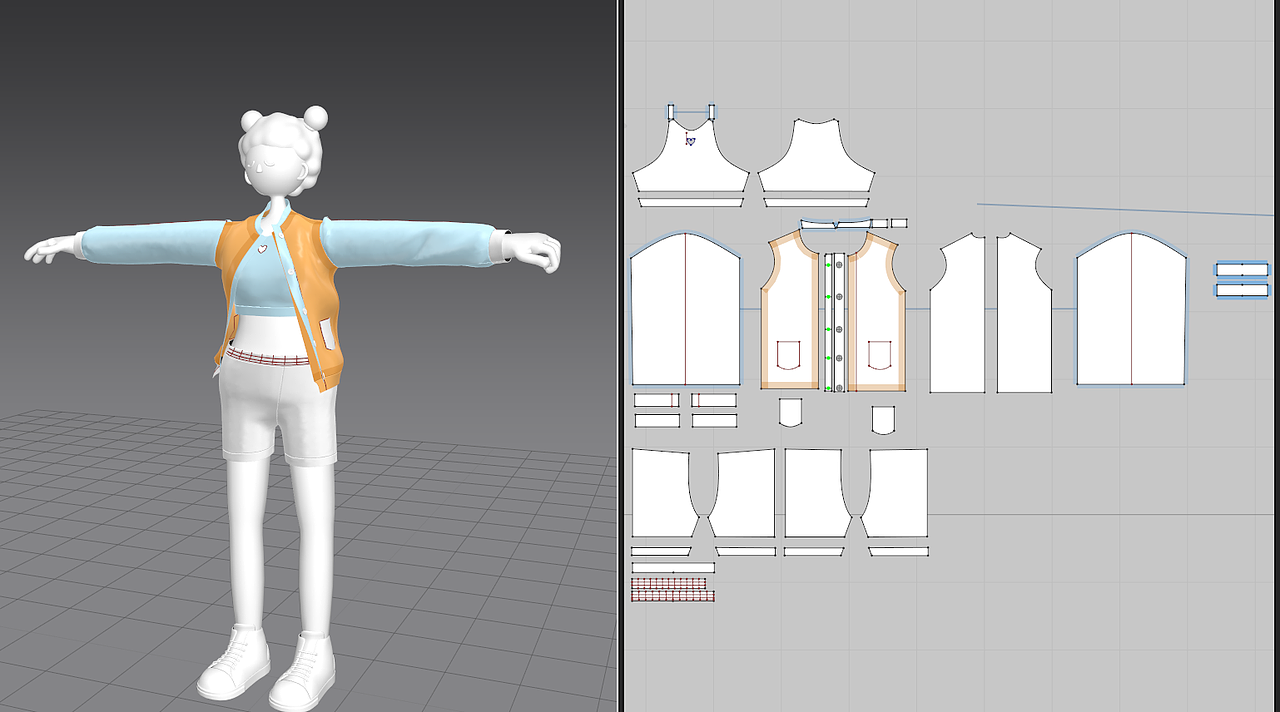Select the avatar's hand on screen right

(532, 251)
